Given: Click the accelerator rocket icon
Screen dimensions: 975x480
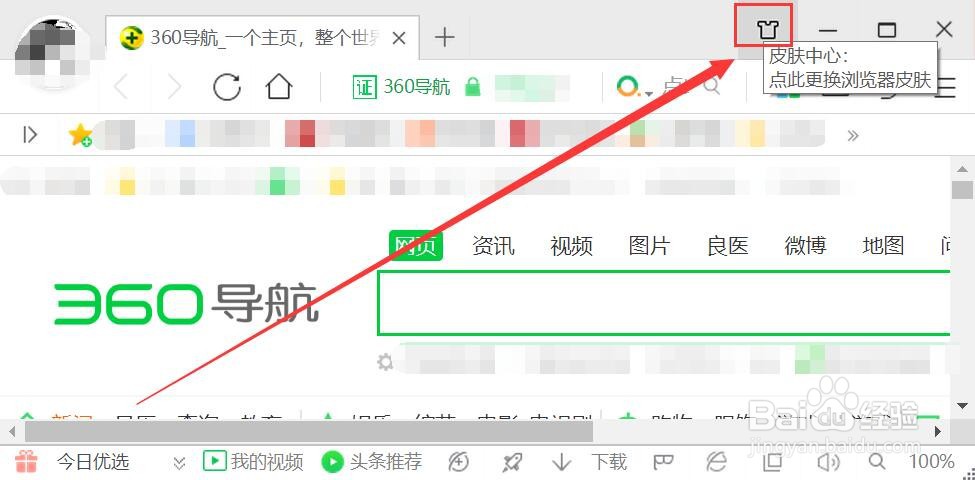Looking at the screenshot, I should pyautogui.click(x=512, y=462).
